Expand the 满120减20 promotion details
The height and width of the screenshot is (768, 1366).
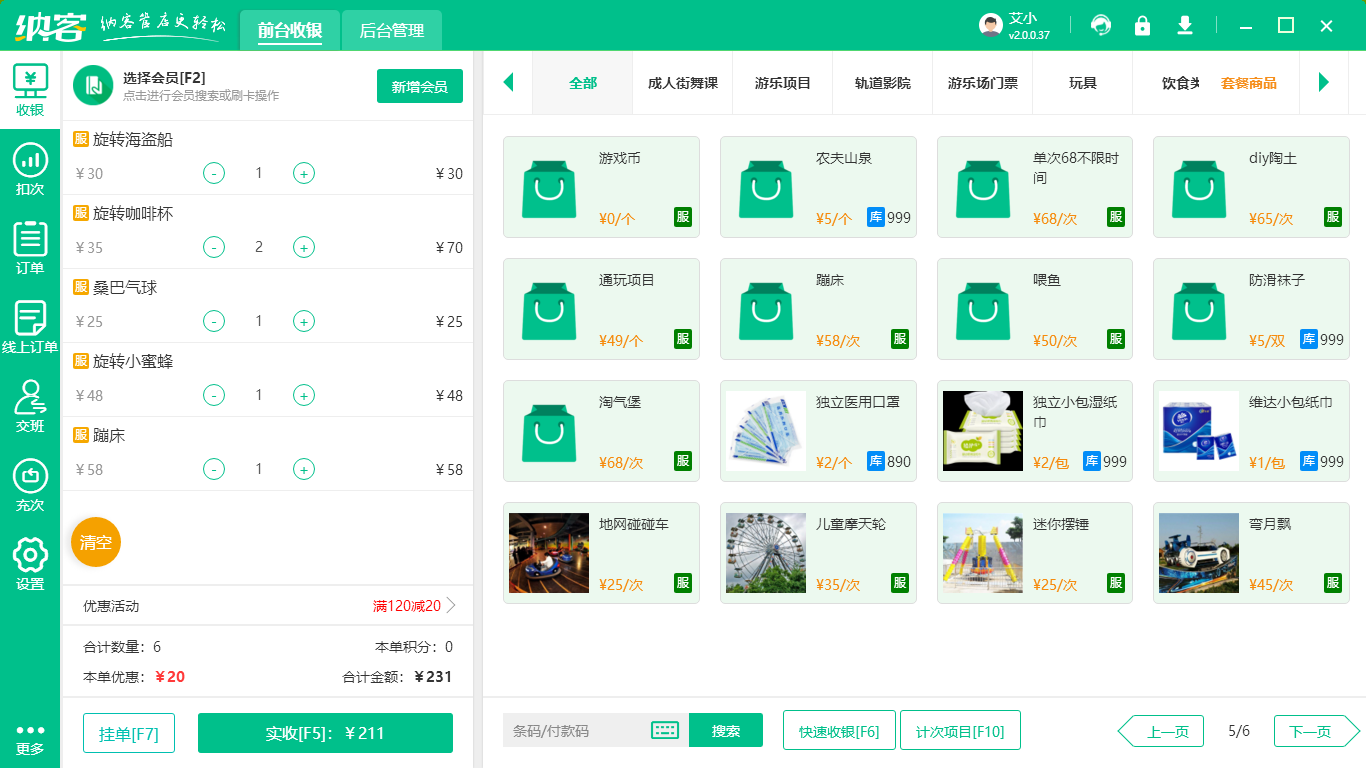403,604
